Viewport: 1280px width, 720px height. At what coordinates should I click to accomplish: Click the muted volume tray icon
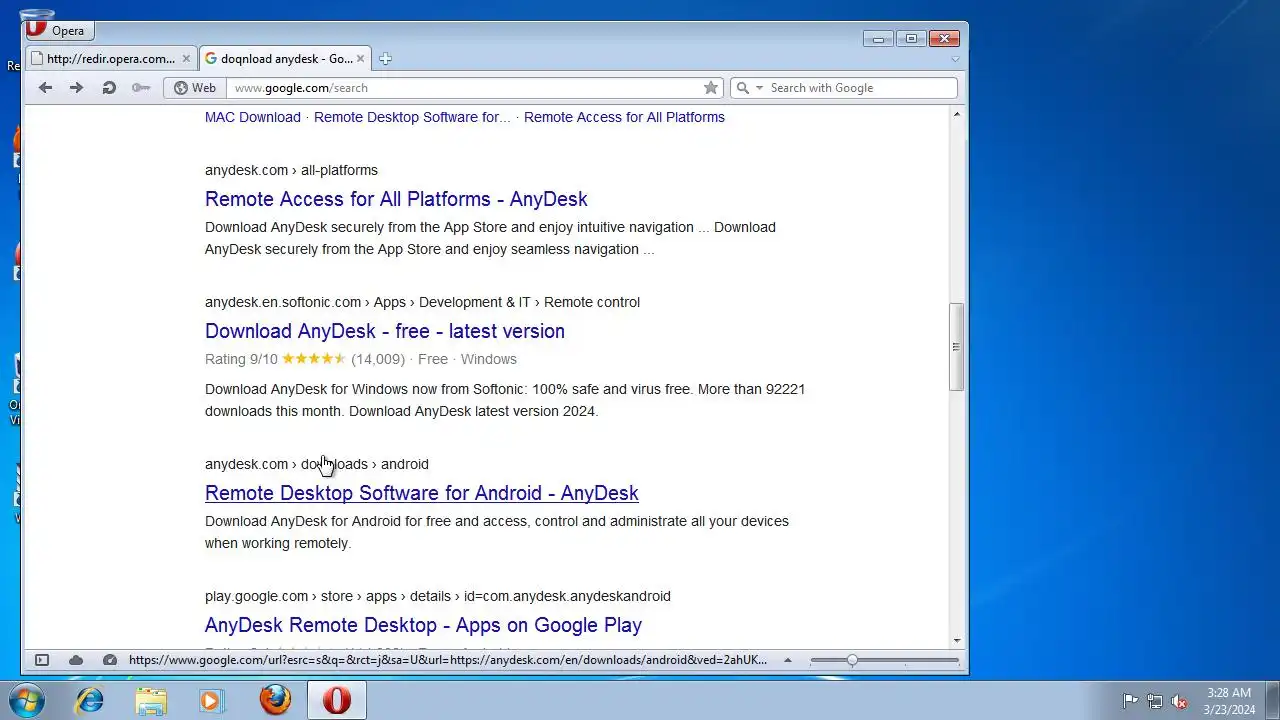1179,701
